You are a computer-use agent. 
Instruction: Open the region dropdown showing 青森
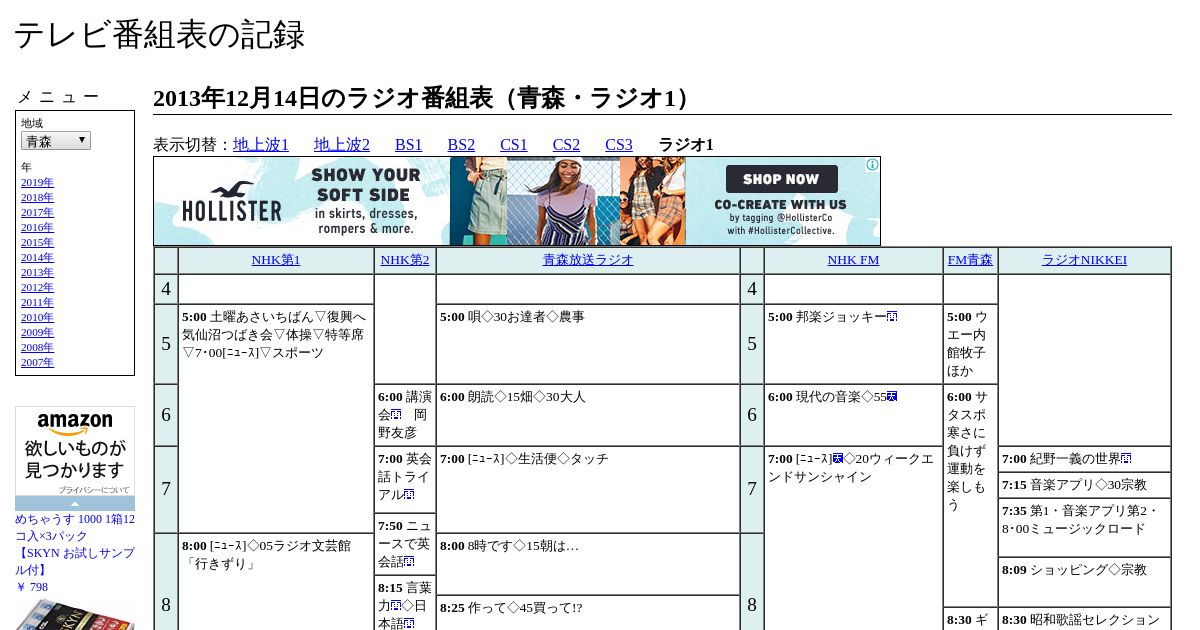[x=56, y=141]
